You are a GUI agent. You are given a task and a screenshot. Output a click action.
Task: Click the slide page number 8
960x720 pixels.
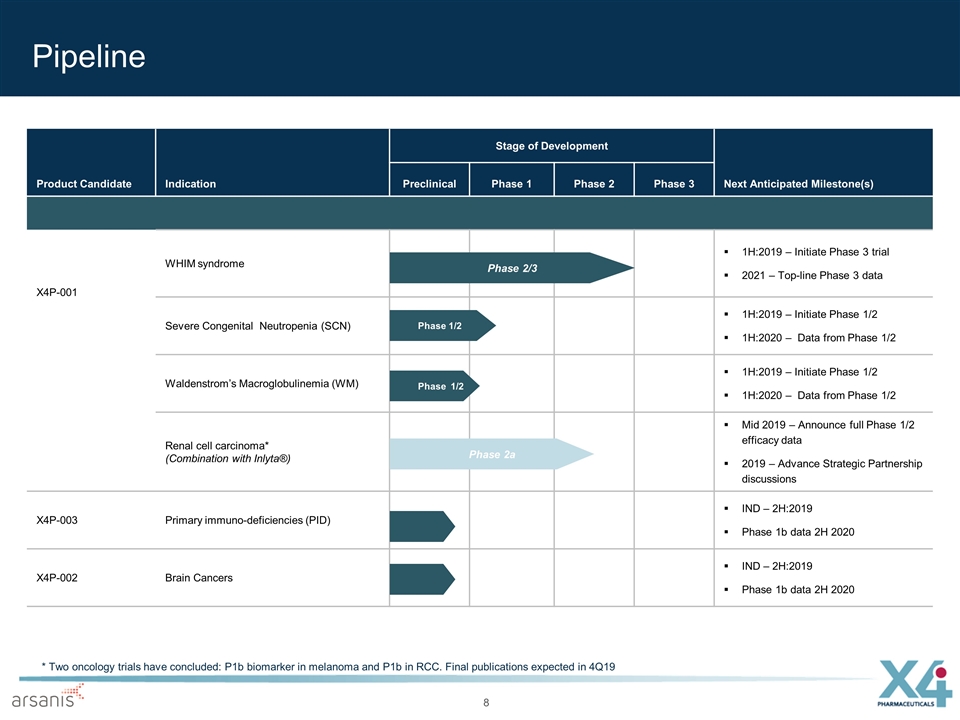(x=486, y=702)
